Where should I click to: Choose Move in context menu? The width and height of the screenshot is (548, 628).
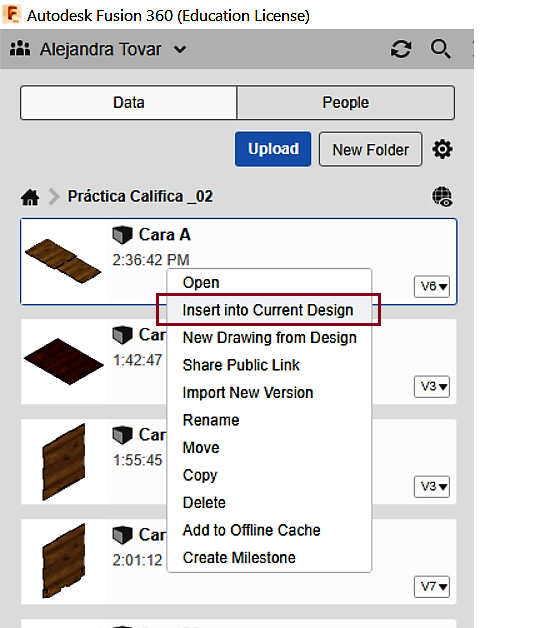[269, 448]
